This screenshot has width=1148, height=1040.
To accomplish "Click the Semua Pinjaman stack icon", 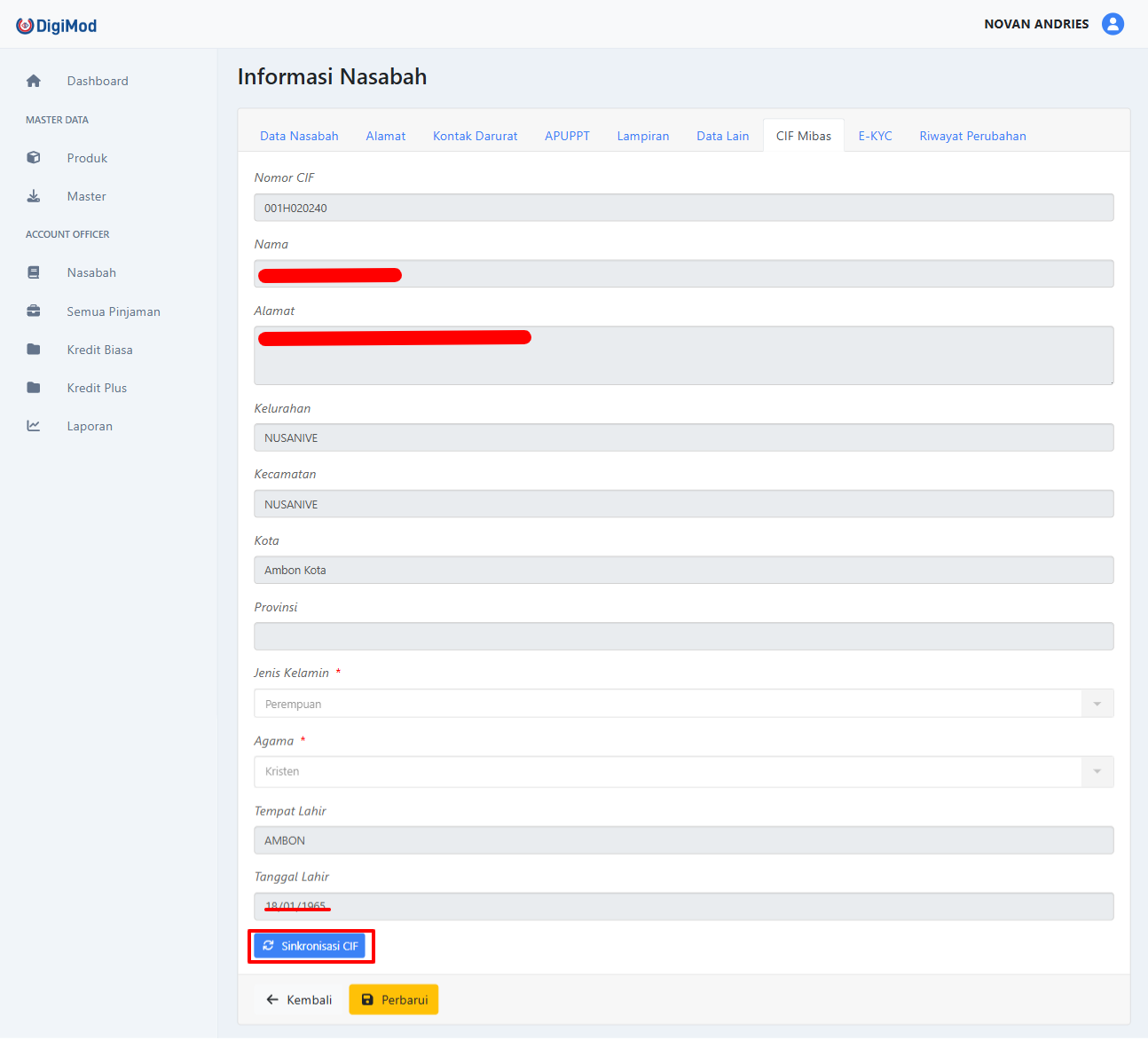I will [33, 311].
